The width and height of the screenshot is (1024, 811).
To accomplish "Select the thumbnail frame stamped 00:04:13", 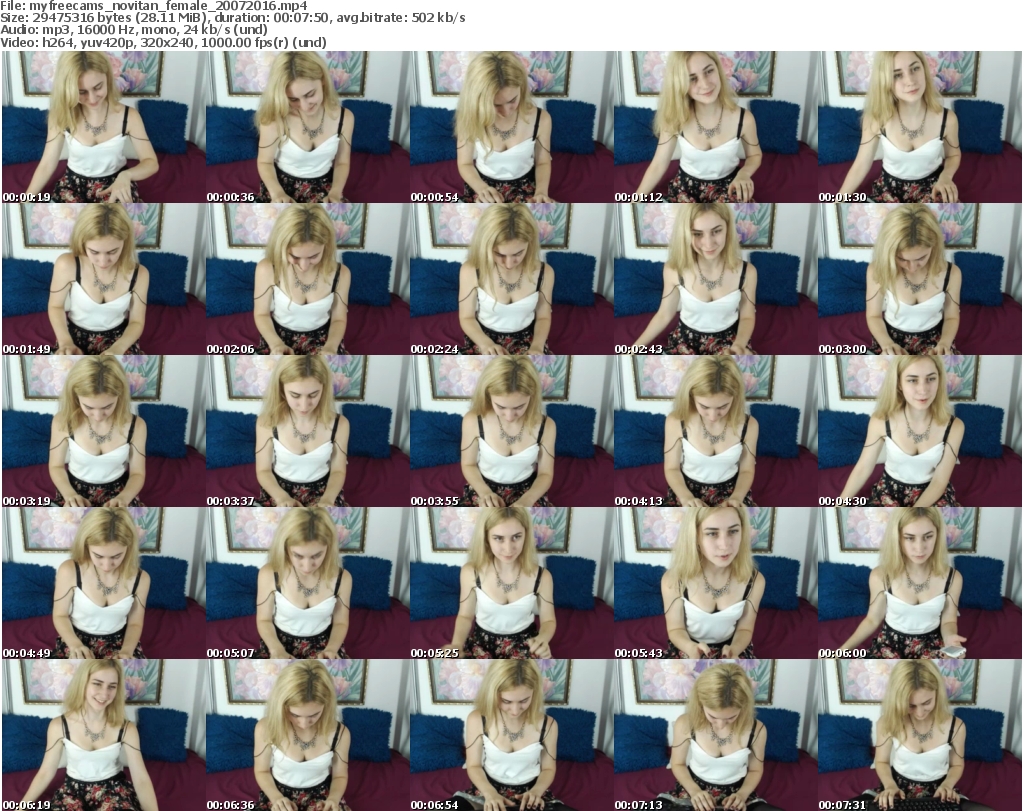I will [716, 431].
